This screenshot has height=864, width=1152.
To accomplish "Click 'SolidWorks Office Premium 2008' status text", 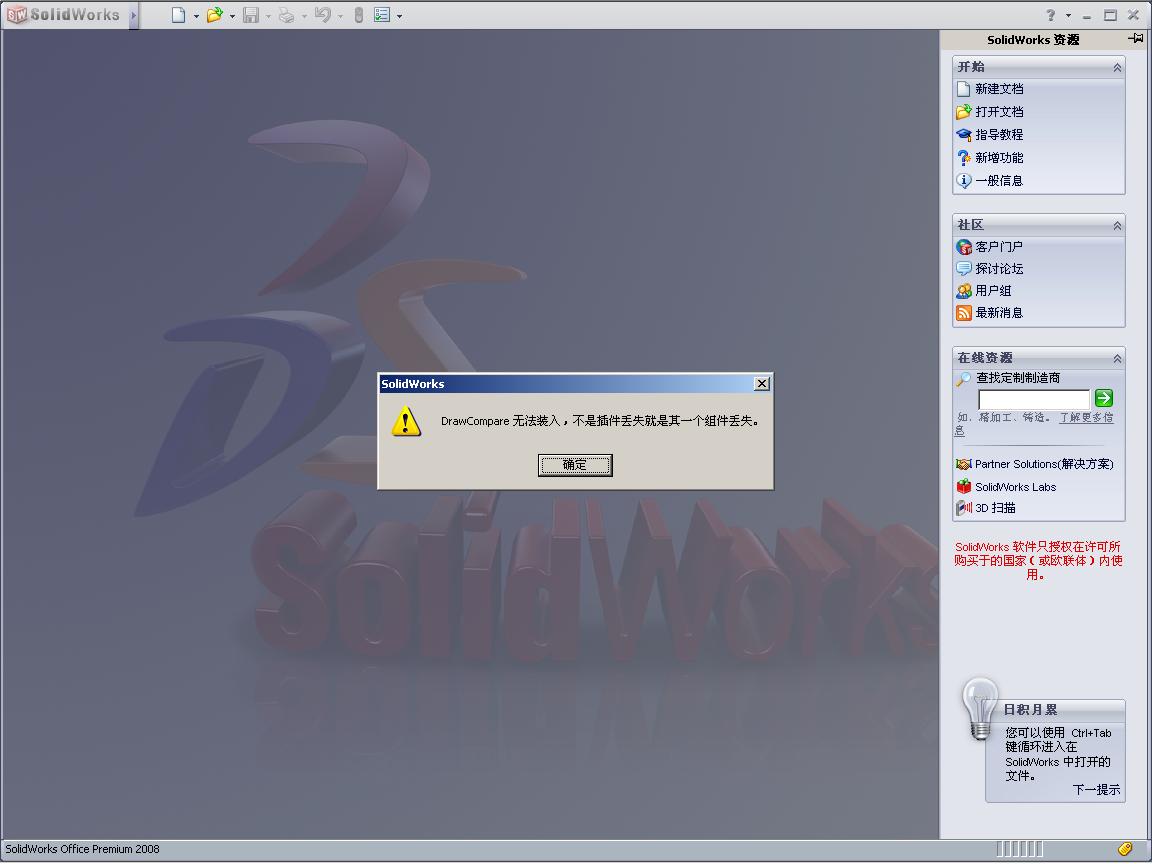I will pyautogui.click(x=82, y=849).
